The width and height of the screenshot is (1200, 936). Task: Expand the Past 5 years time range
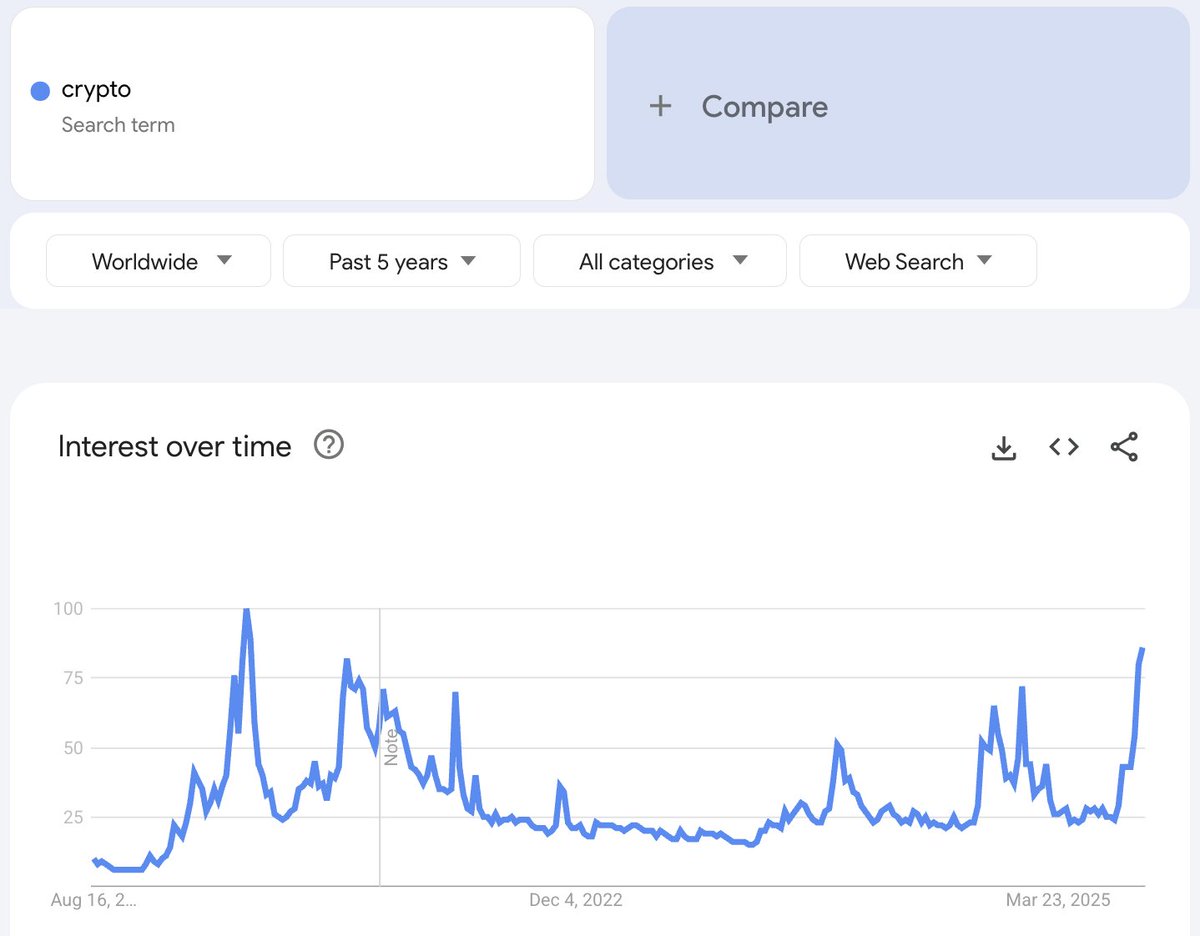(x=402, y=261)
